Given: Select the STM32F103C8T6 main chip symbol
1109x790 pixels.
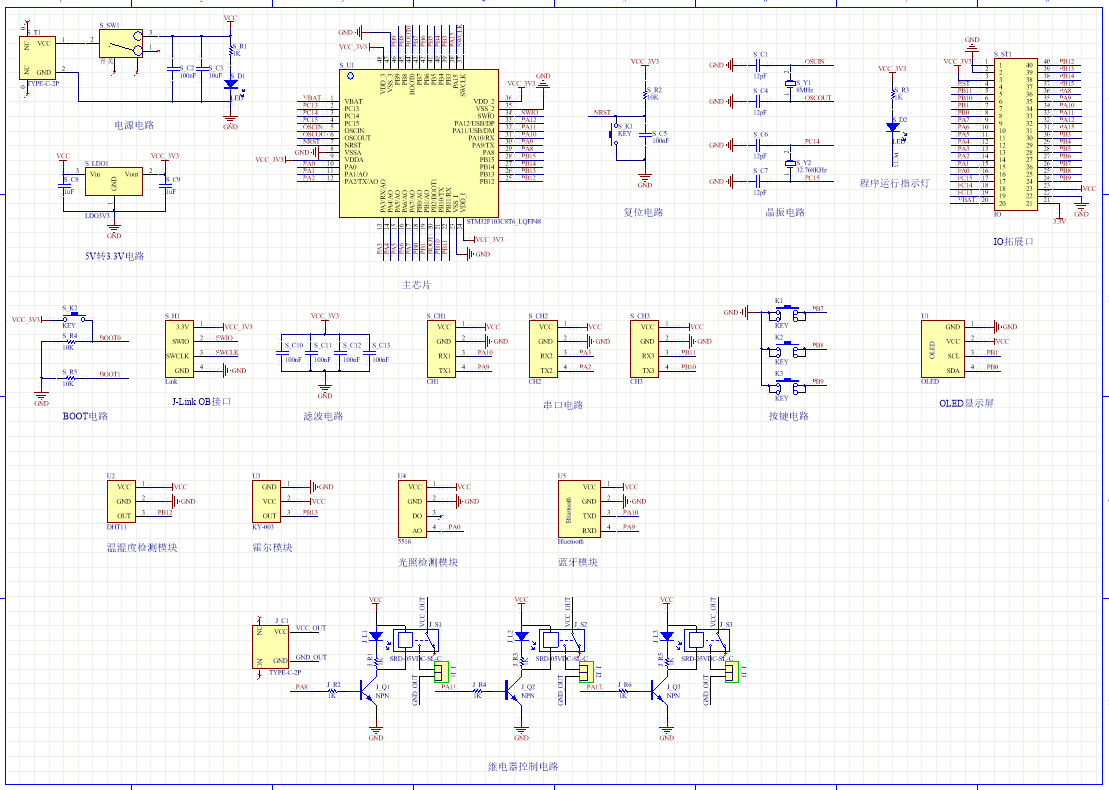Looking at the screenshot, I should click(x=419, y=143).
